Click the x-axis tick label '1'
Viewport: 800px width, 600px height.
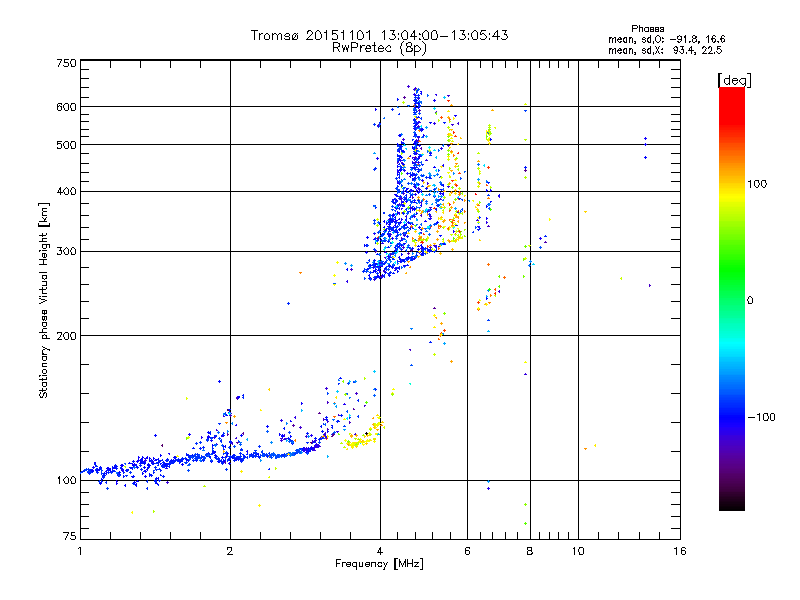pyautogui.click(x=80, y=551)
